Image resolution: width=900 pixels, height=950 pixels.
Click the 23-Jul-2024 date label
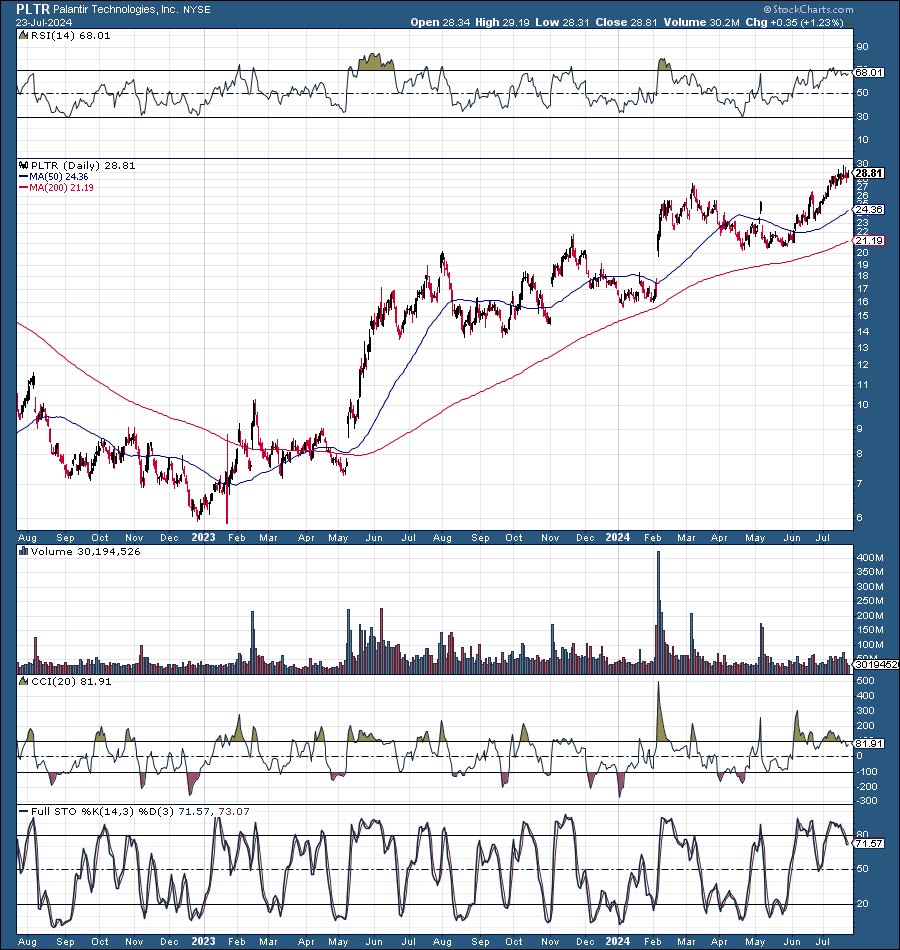[x=44, y=22]
